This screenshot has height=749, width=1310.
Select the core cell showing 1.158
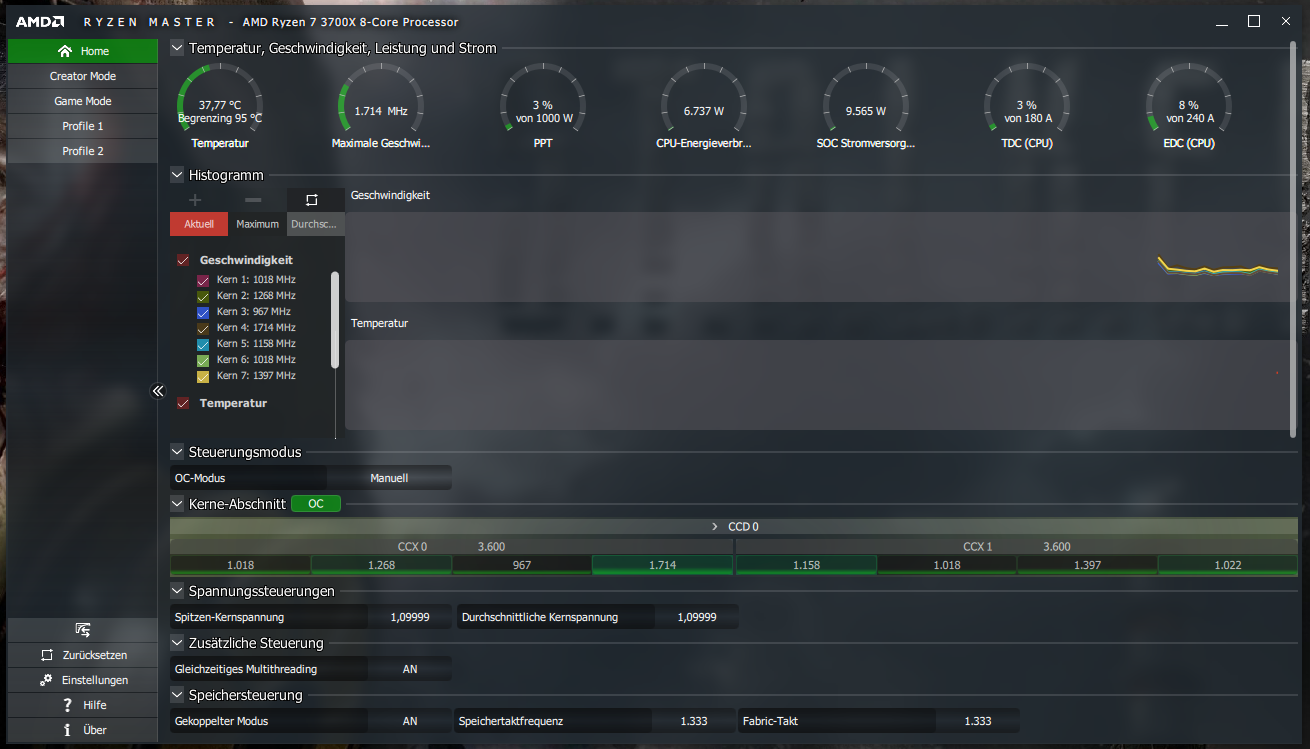click(806, 565)
